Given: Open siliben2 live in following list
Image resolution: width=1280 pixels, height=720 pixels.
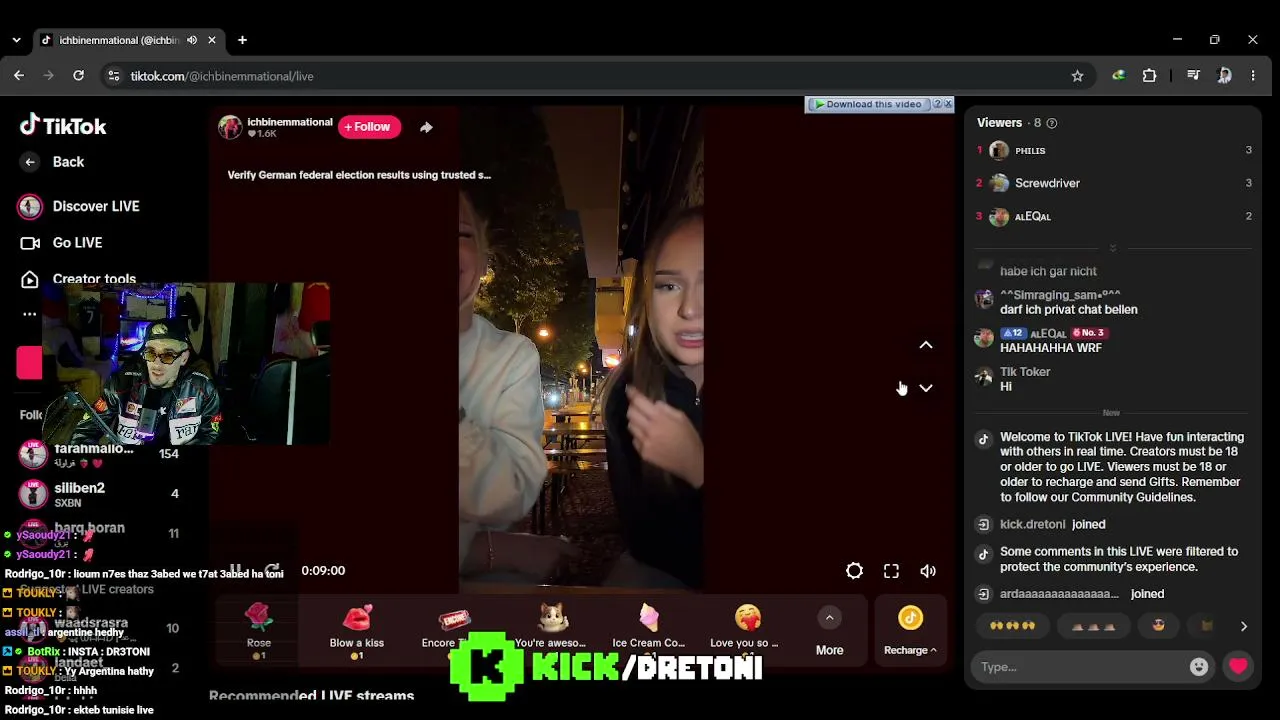Looking at the screenshot, I should tap(100, 494).
